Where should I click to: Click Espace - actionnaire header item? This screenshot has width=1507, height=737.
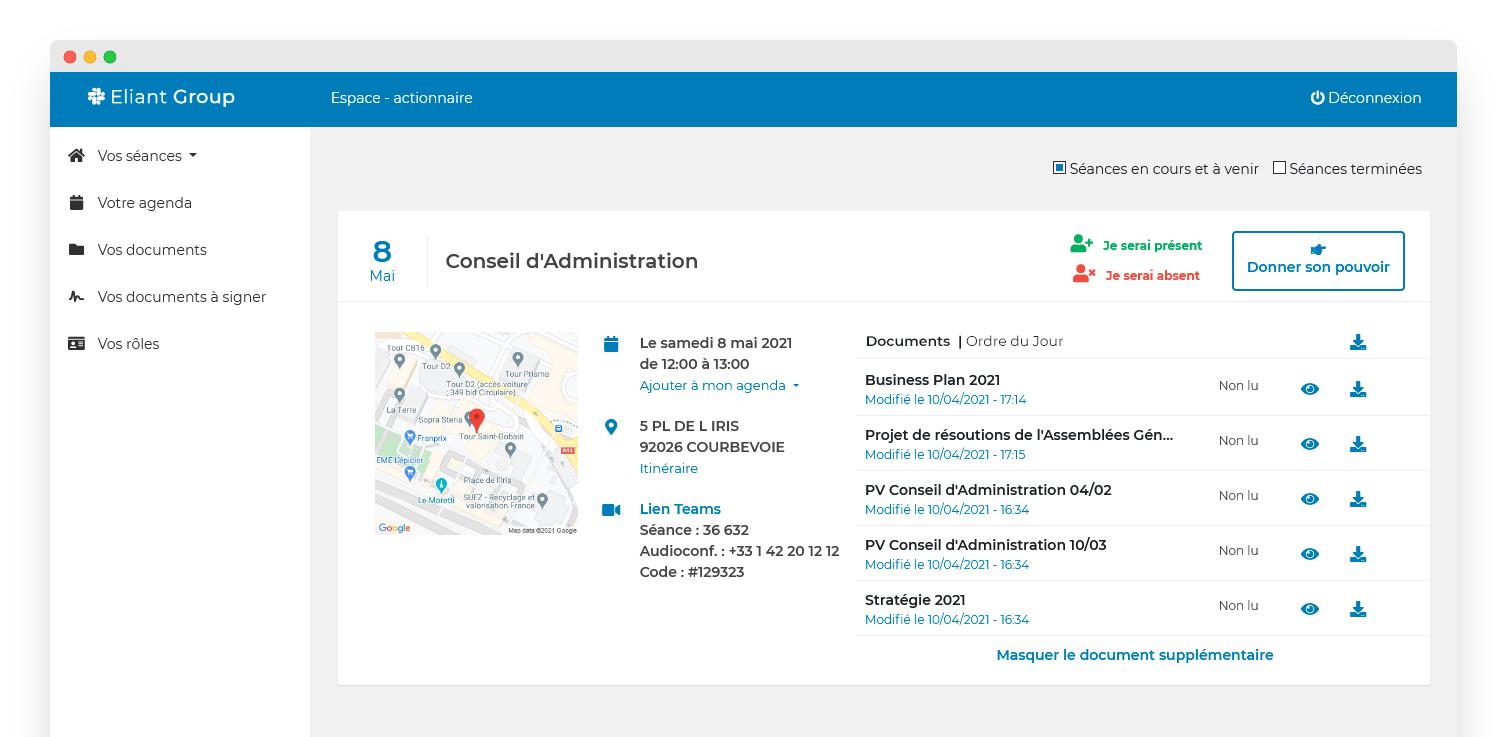point(402,98)
